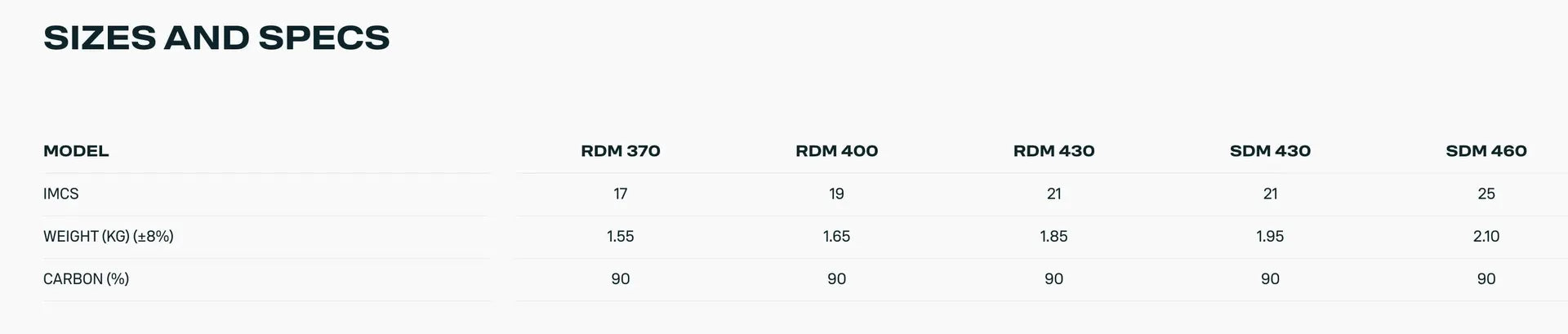The image size is (1568, 334).
Task: Select the RDM 400 column header
Action: (836, 151)
